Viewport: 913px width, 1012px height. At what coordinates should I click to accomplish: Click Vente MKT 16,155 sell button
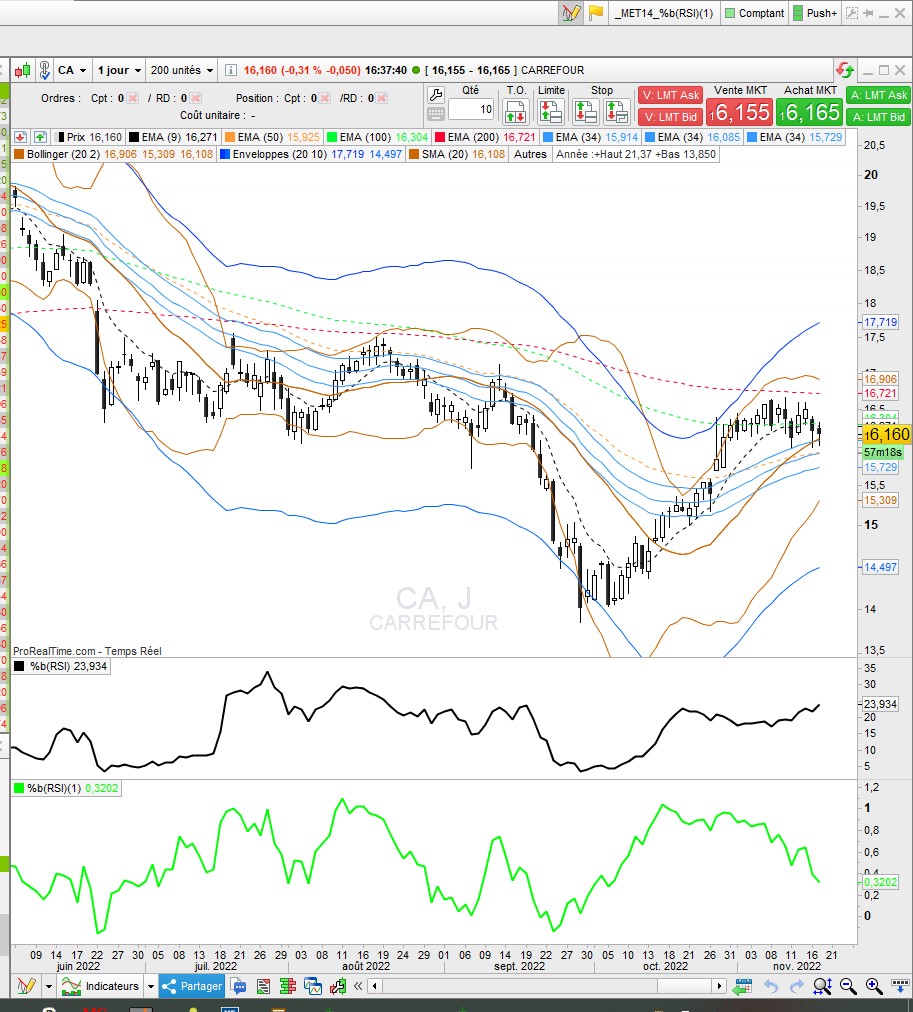(x=739, y=112)
